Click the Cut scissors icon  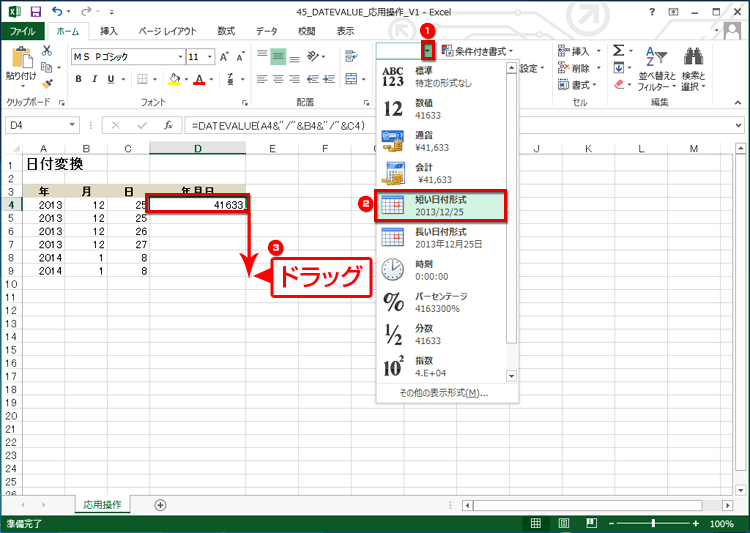[47, 50]
